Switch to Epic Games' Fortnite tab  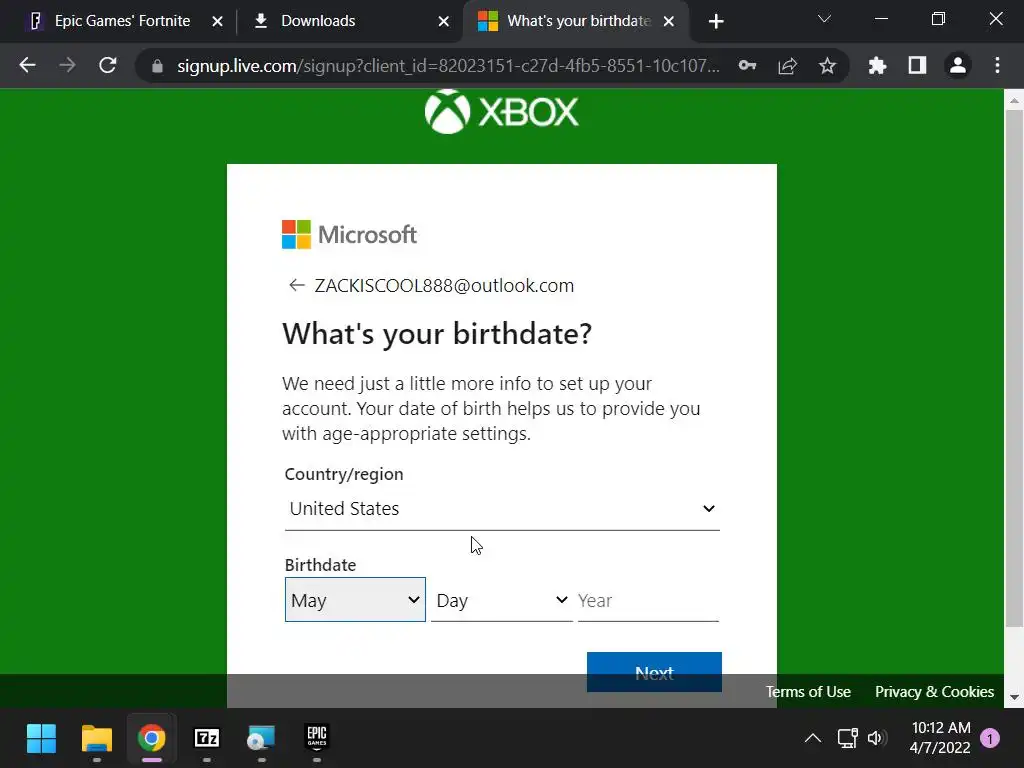[122, 21]
